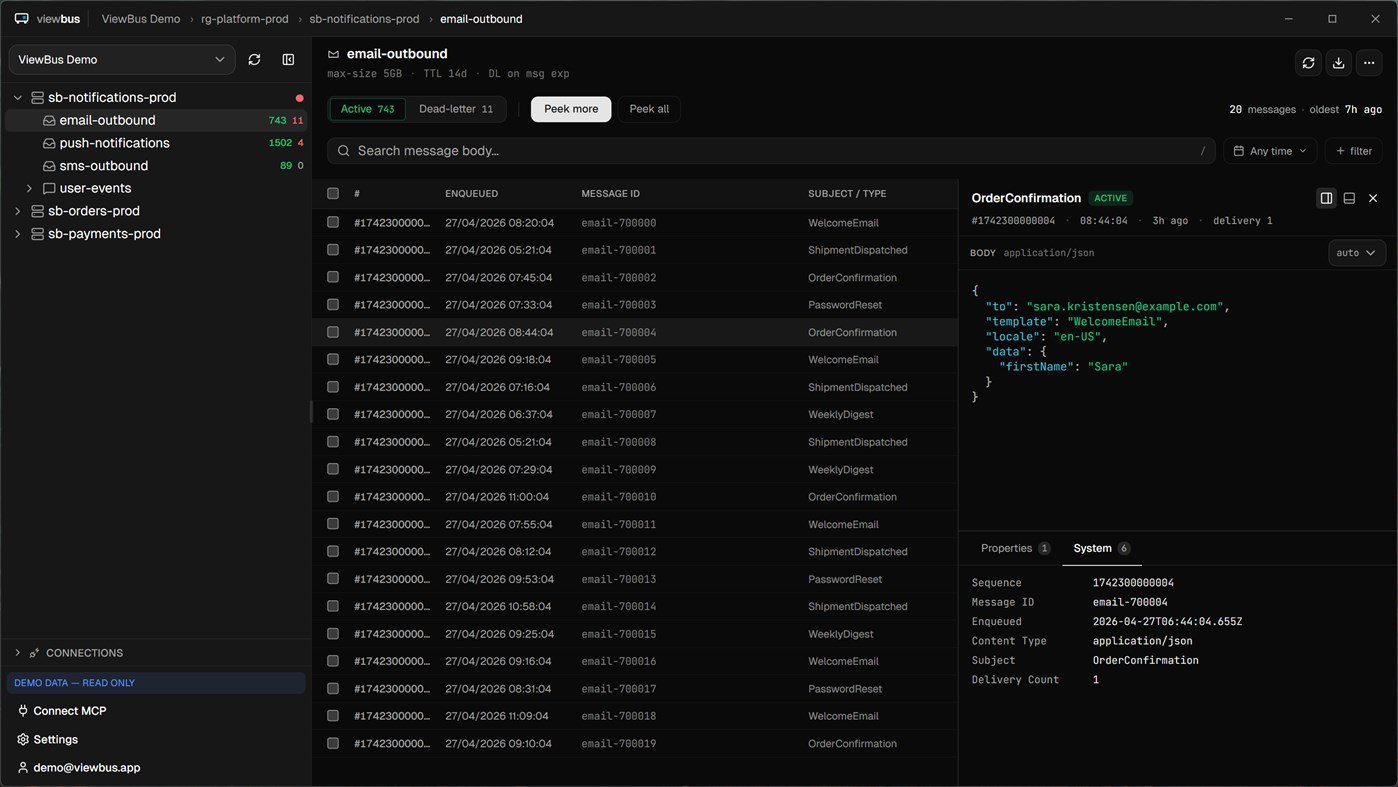The image size is (1398, 787).
Task: Add a filter with the filter button
Action: [x=1354, y=151]
